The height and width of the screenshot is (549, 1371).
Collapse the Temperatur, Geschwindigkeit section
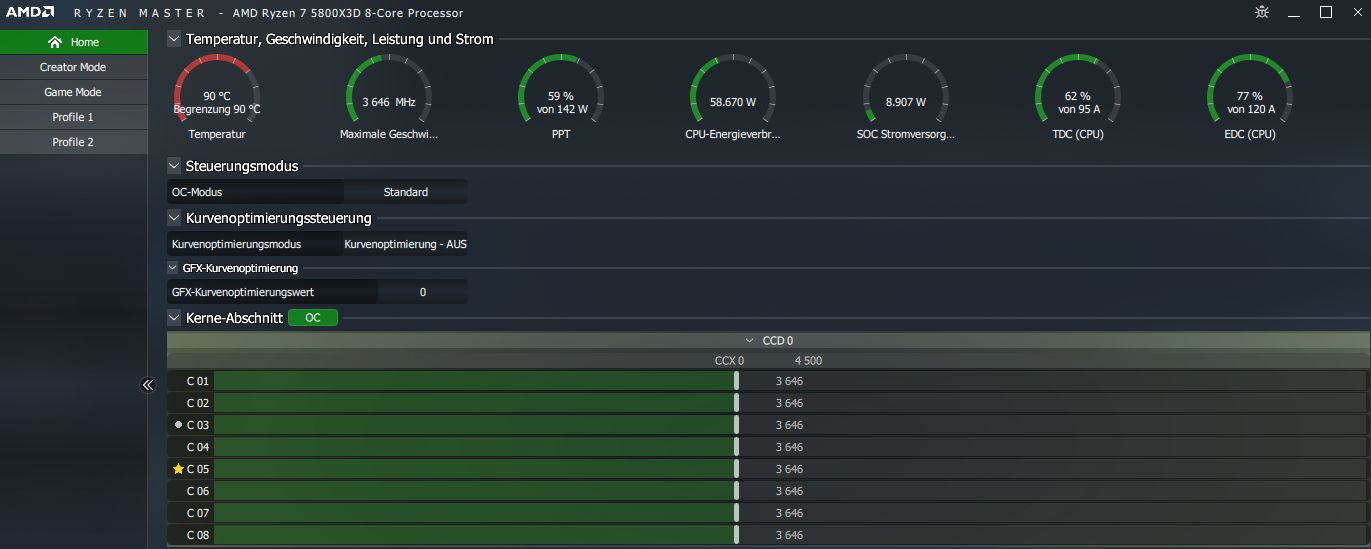click(x=175, y=39)
